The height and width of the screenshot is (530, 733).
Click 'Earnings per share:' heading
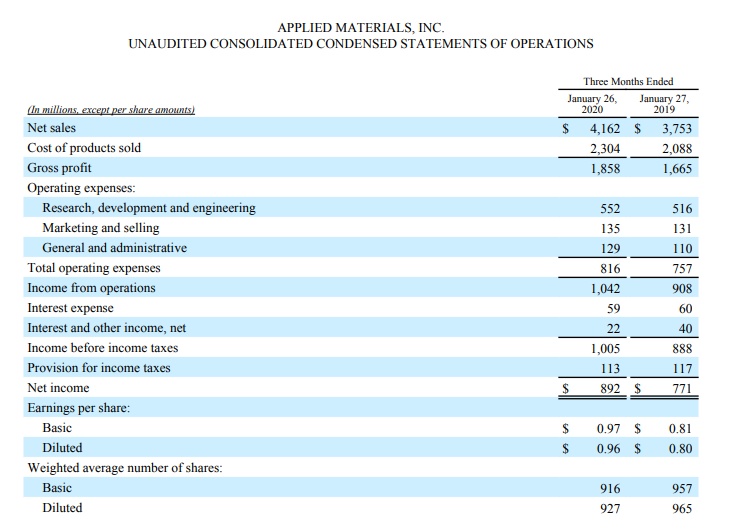click(79, 408)
